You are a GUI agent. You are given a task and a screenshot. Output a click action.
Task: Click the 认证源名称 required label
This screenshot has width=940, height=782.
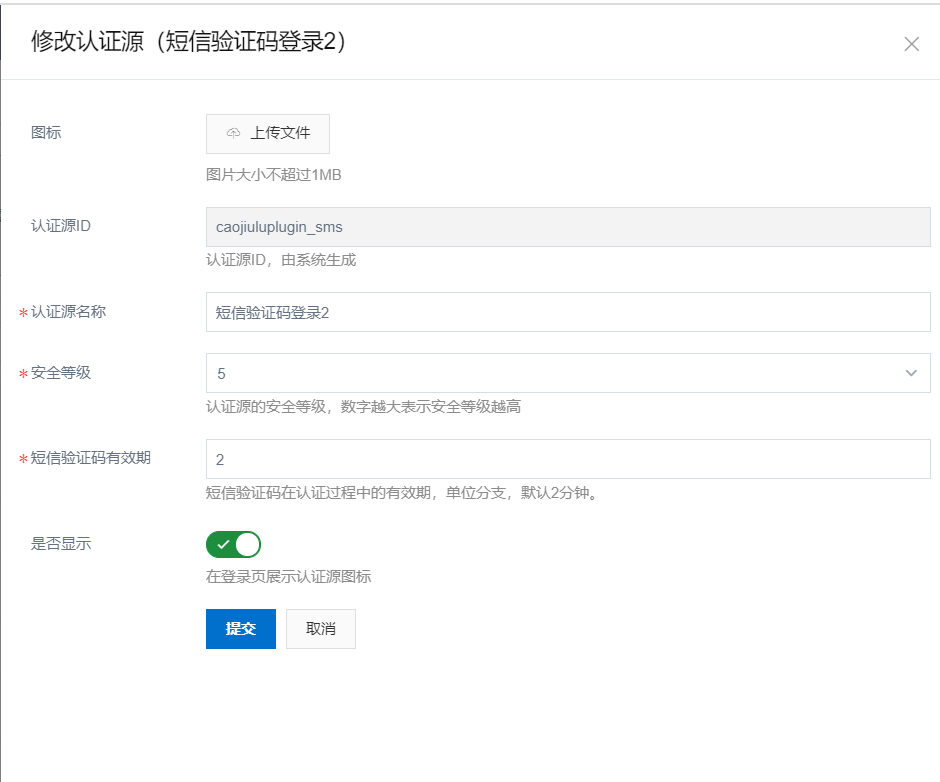(x=68, y=312)
